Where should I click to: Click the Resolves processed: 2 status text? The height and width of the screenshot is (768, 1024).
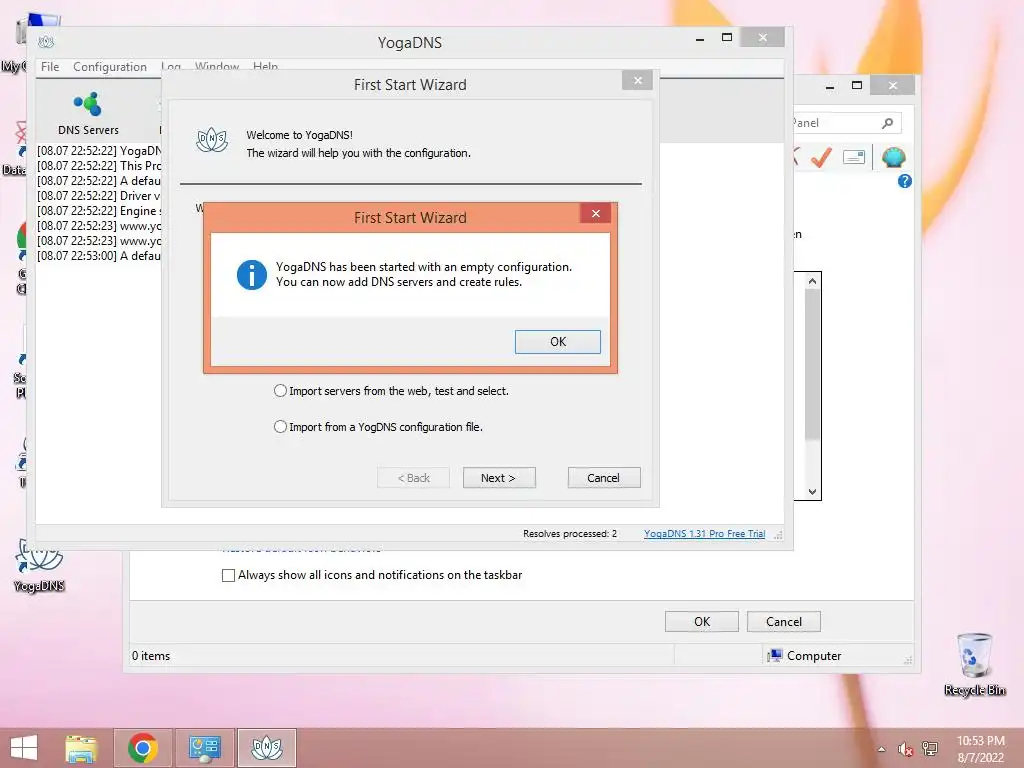tap(569, 534)
